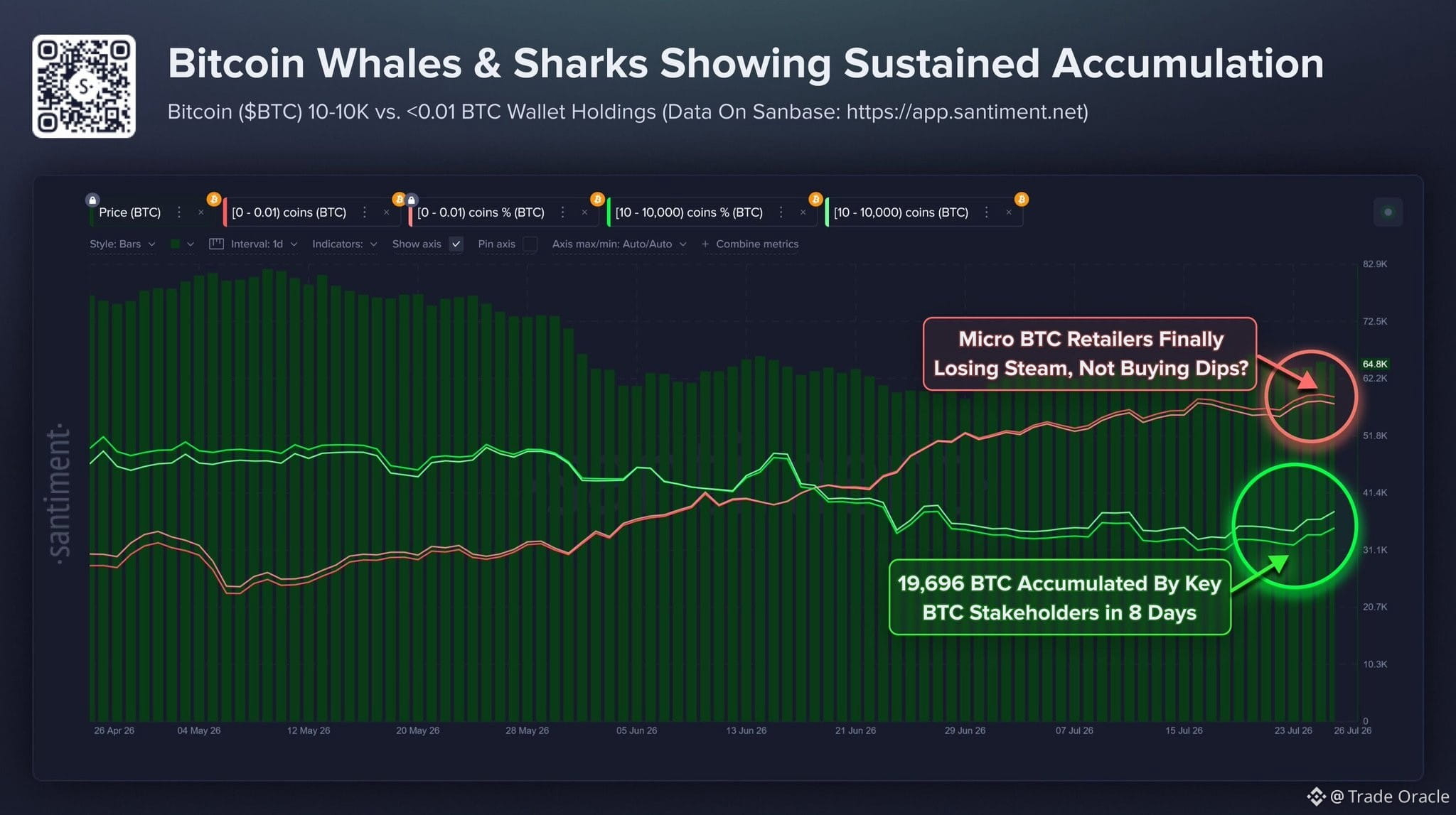
Task: Click the Bitcoin badge on [10 - 10,000) coins % (BTC) chip
Action: point(815,199)
